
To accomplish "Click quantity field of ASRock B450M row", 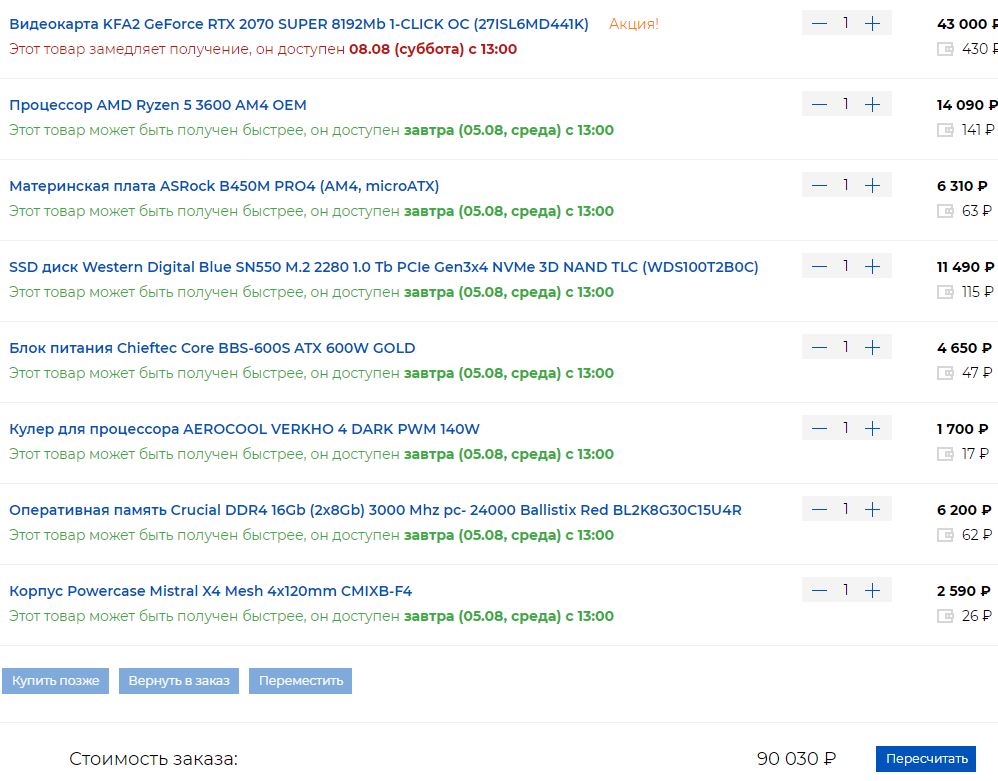I will coord(846,185).
